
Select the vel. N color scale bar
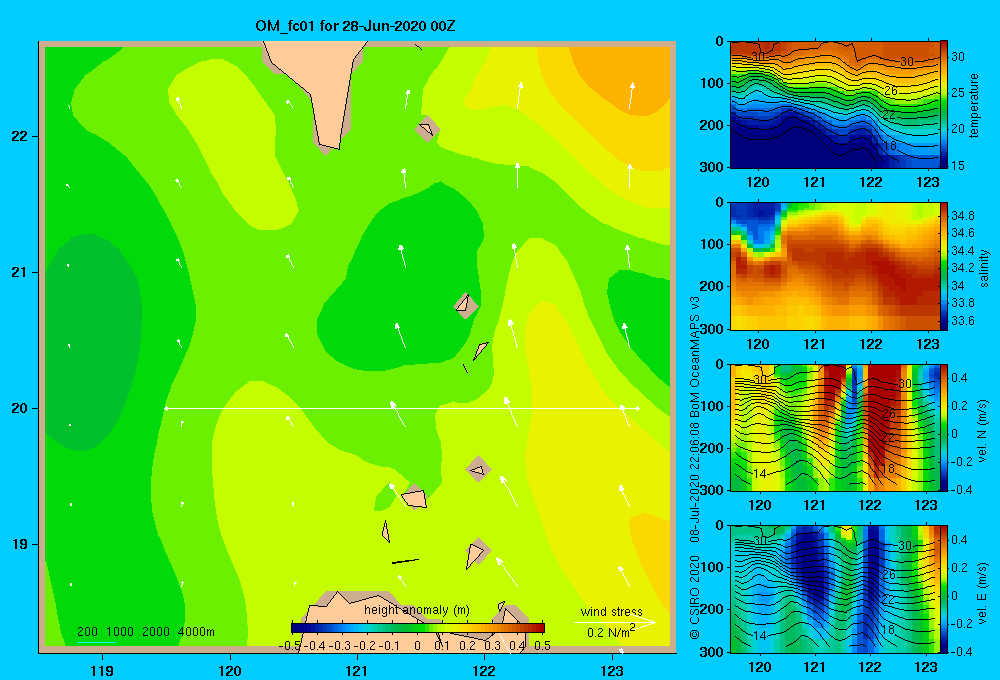pos(944,427)
